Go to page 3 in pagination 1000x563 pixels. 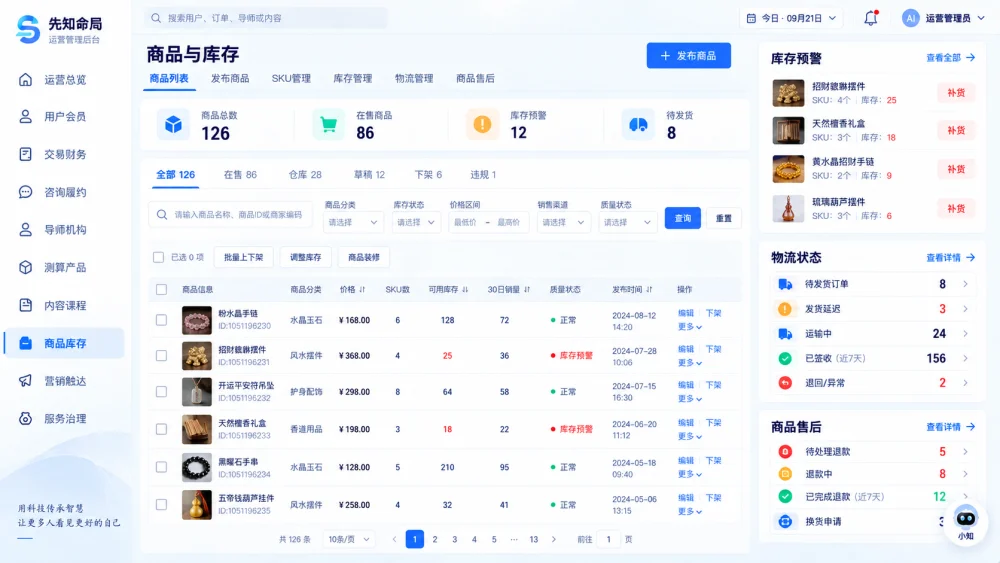pyautogui.click(x=455, y=539)
